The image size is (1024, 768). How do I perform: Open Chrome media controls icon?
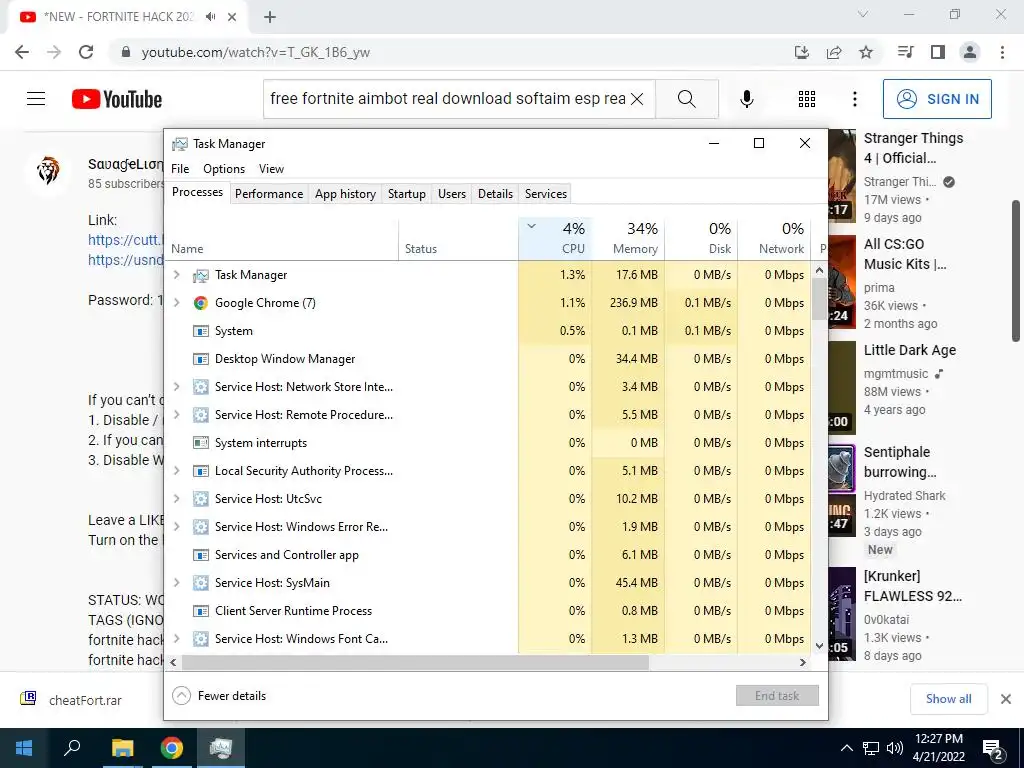(x=905, y=52)
